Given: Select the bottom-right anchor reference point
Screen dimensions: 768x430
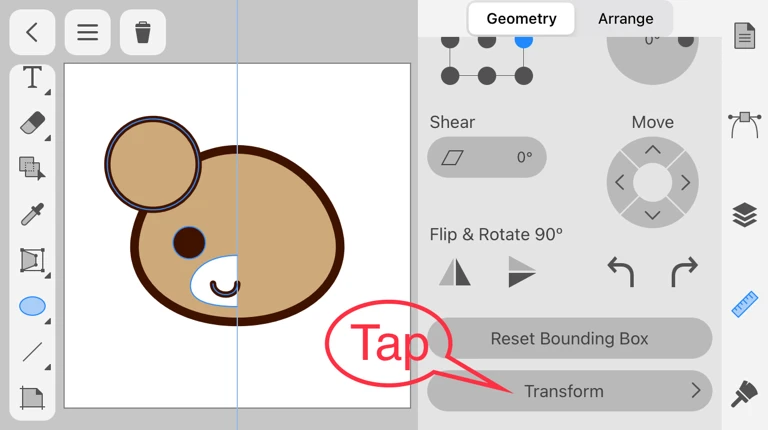Looking at the screenshot, I should 524,76.
